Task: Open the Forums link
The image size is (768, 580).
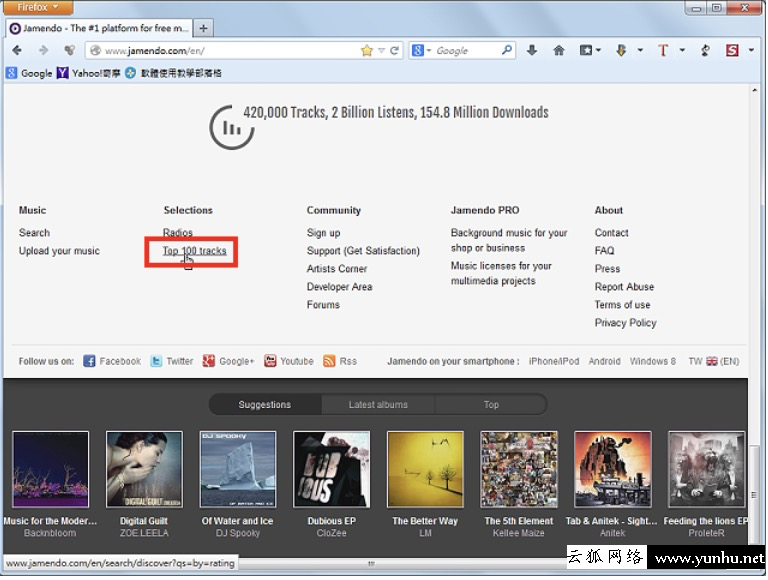Action: click(323, 305)
